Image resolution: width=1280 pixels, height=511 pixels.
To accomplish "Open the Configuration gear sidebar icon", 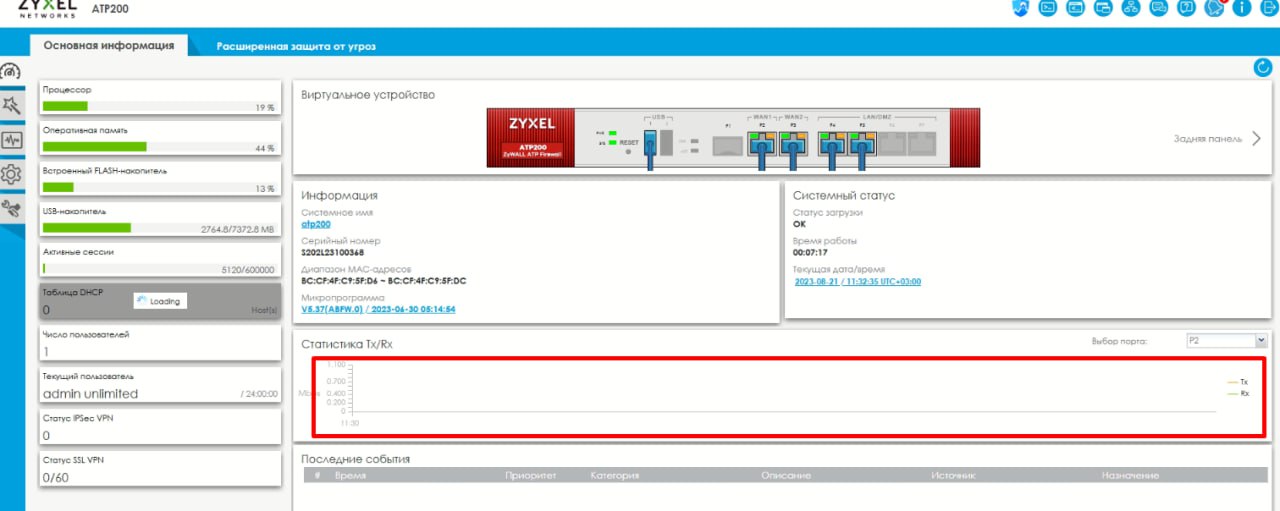I will [x=11, y=174].
